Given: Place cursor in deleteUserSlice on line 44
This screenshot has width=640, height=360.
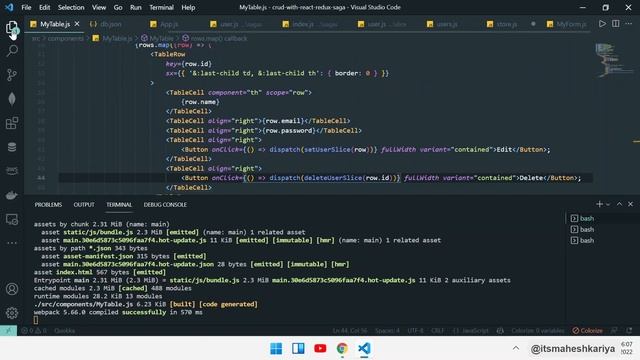Looking at the screenshot, I should (x=333, y=178).
